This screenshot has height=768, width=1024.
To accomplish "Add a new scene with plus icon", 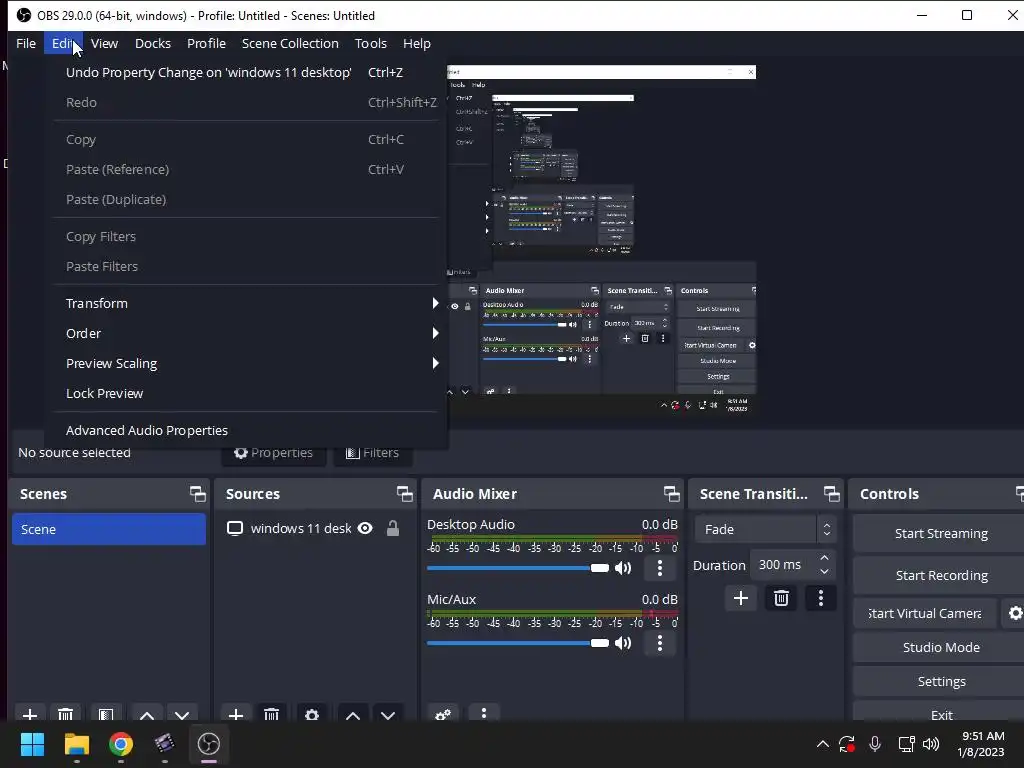I will [x=29, y=714].
